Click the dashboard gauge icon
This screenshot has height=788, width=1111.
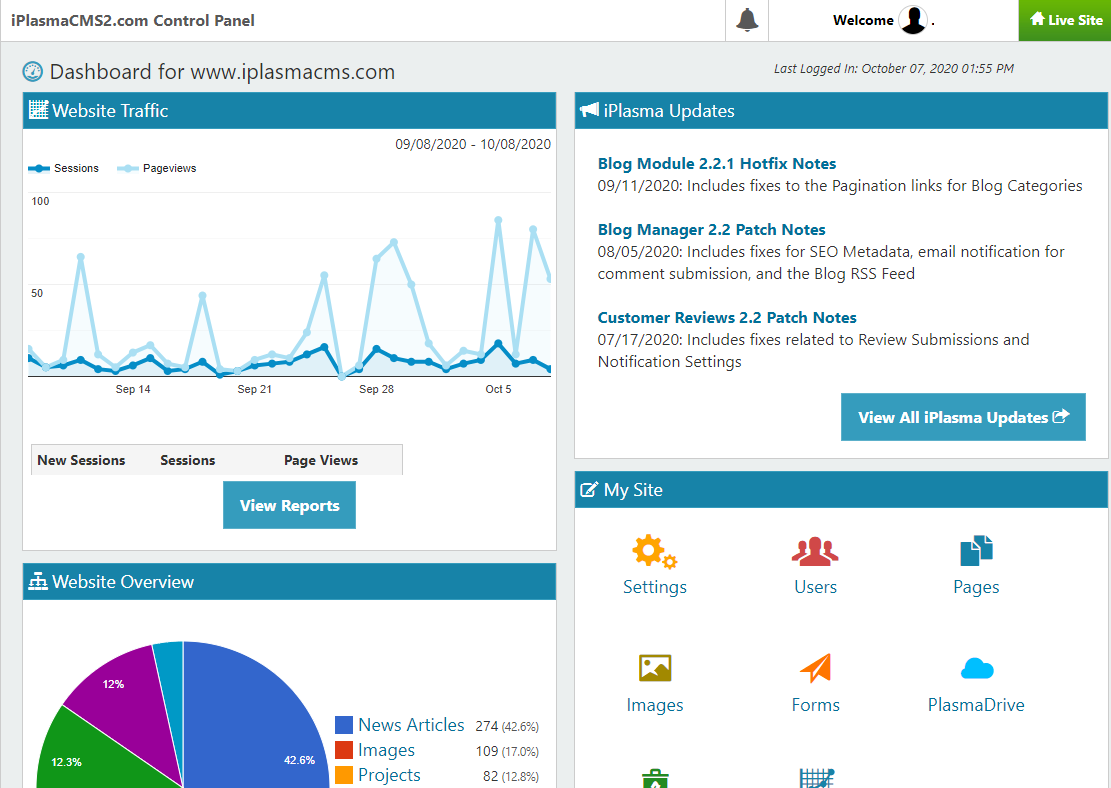coord(33,72)
